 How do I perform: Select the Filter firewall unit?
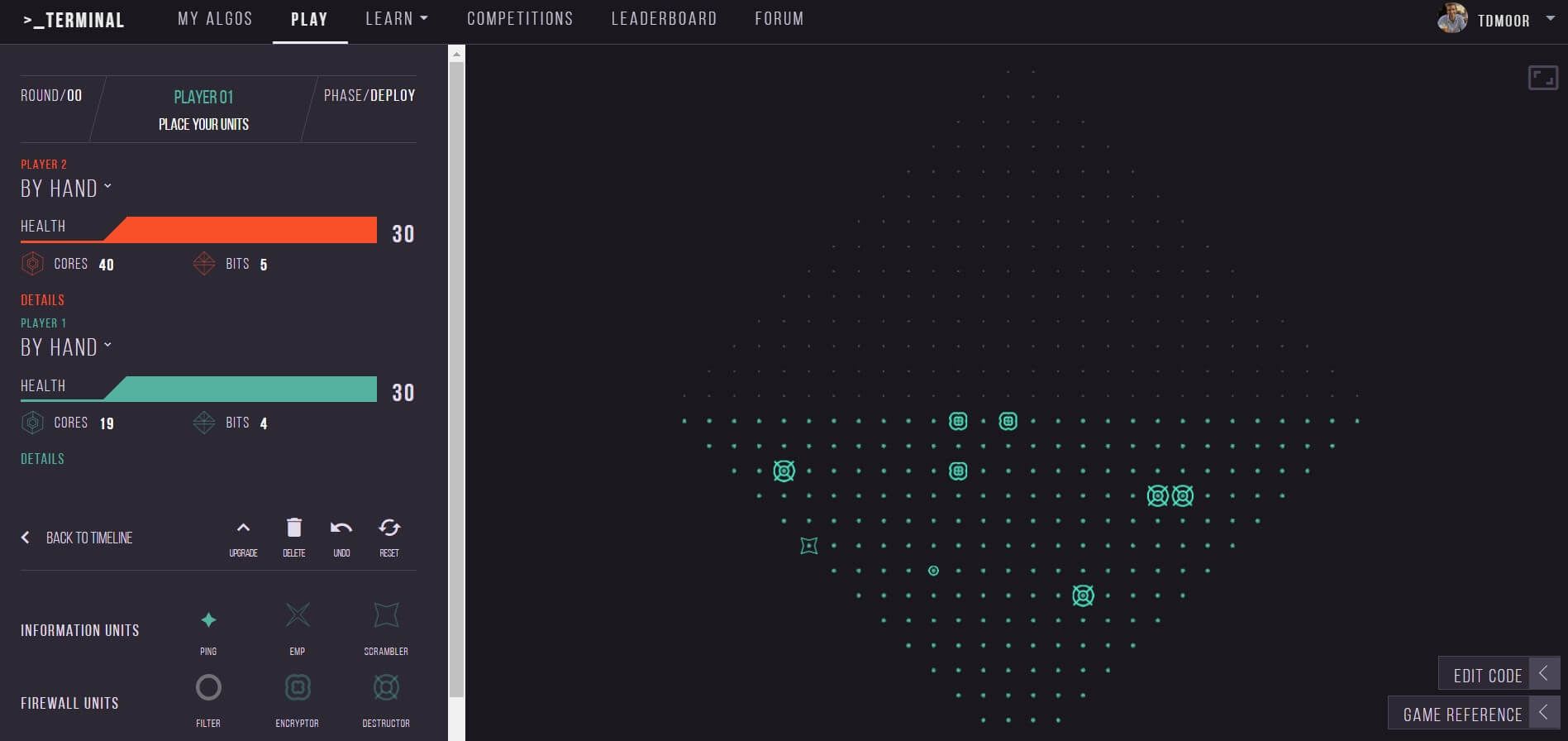(x=208, y=687)
